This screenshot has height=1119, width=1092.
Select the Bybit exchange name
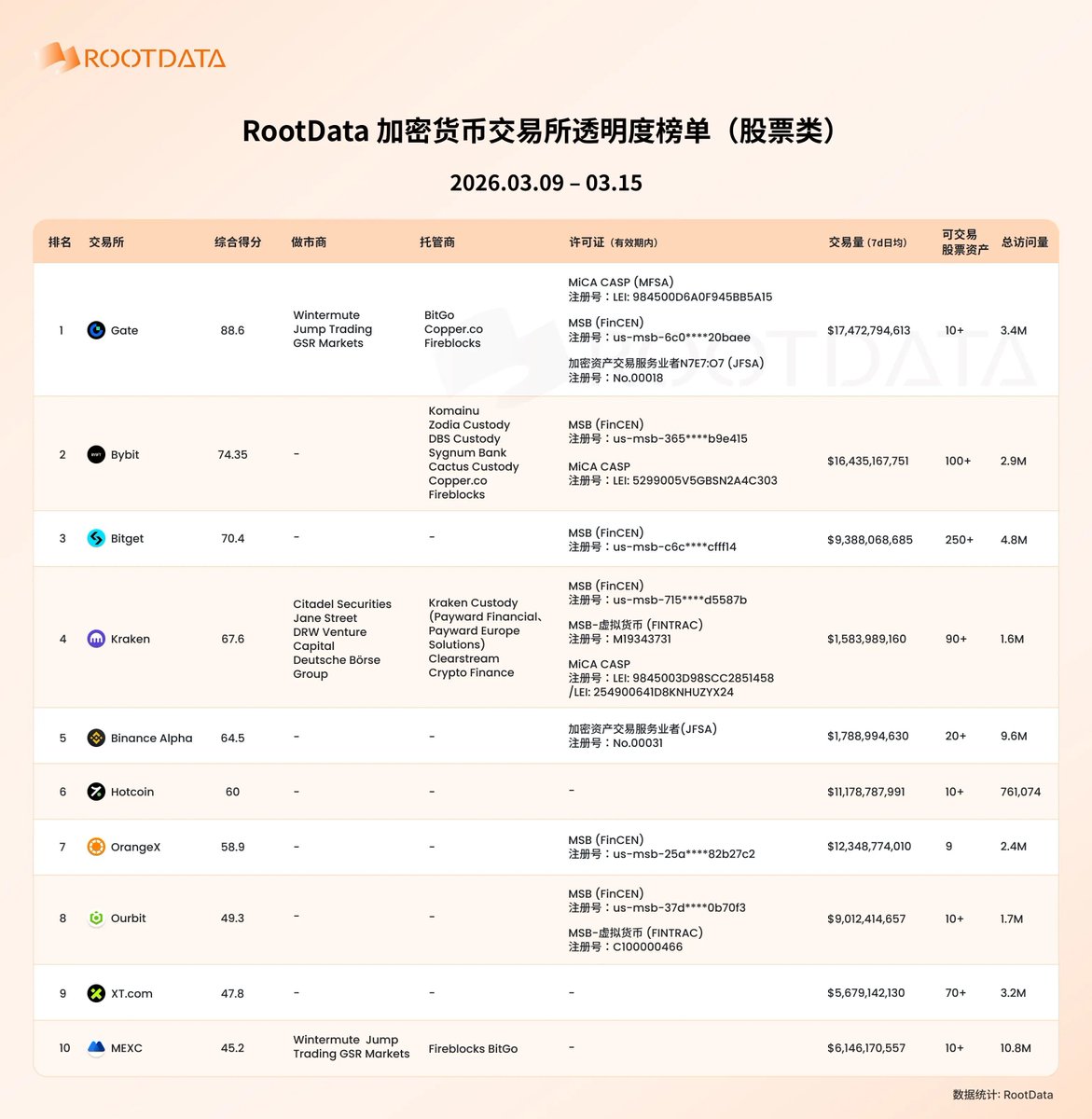coord(125,455)
